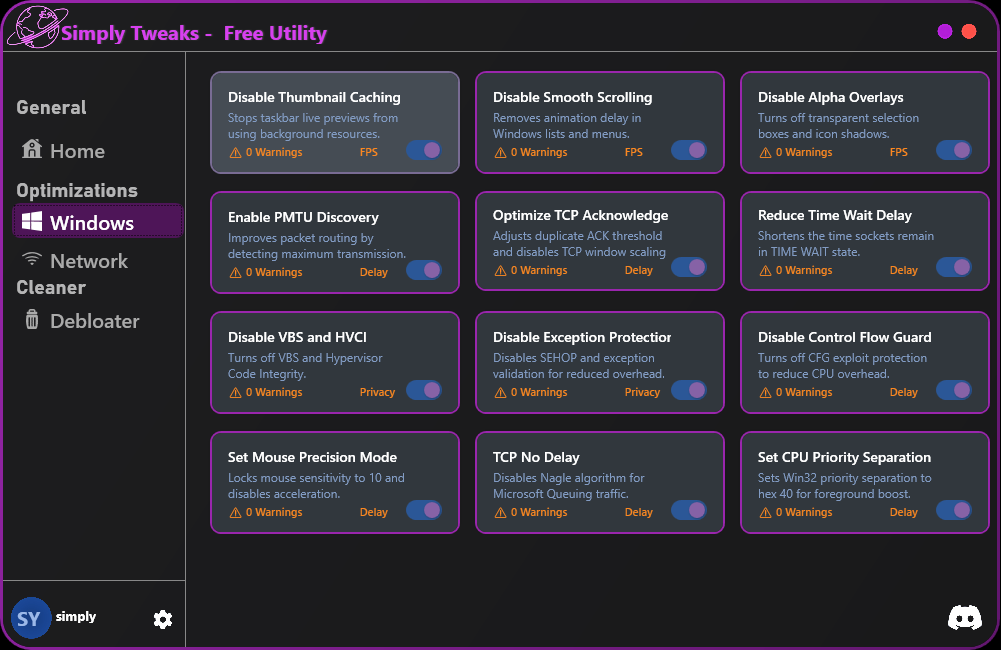
Task: Toggle Disable Smooth Scrolling switch
Action: [689, 150]
